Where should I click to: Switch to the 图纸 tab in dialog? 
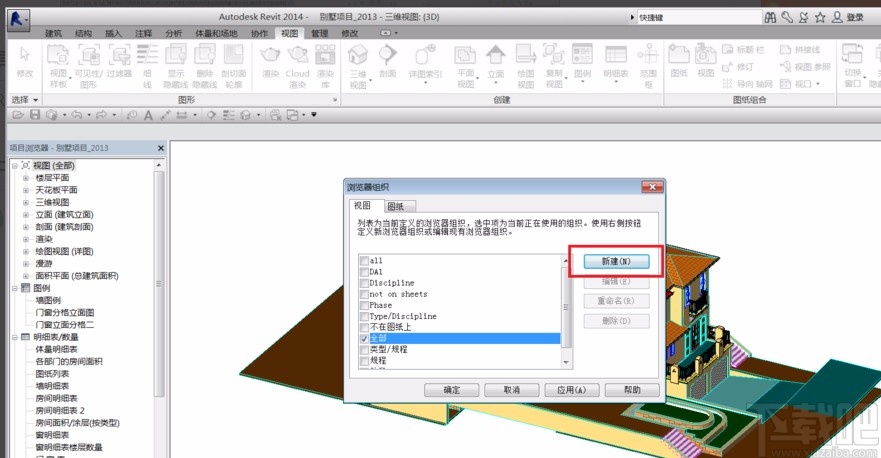396,205
